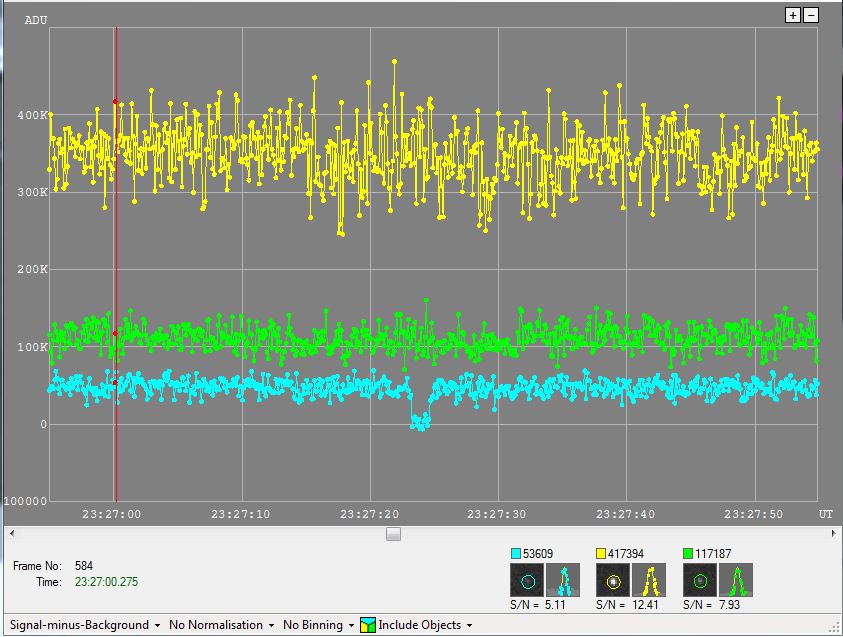Click the scrollbar right arrow
Screen dimensions: 843x637
pos(833,534)
